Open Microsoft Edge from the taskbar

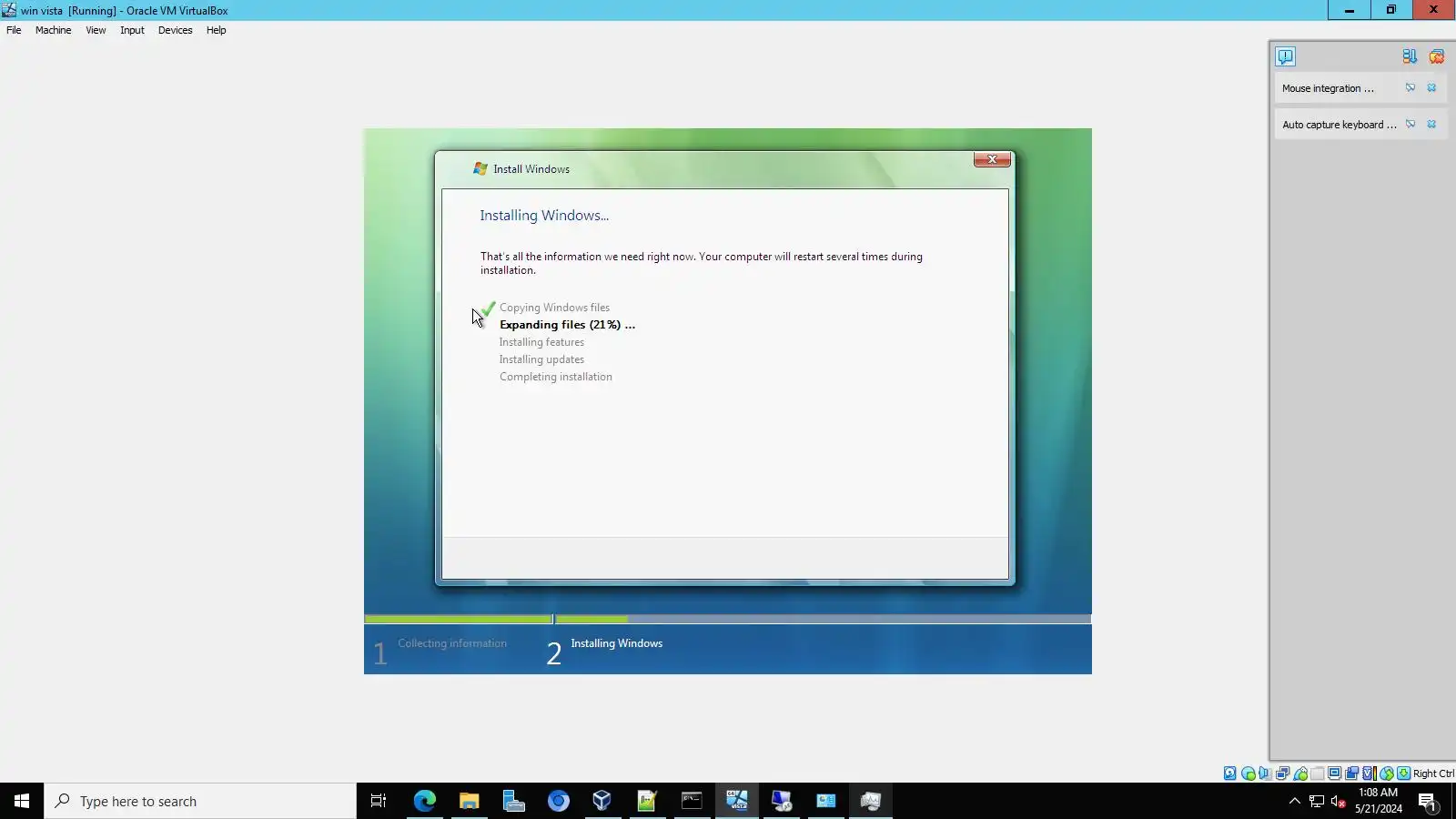[424, 801]
